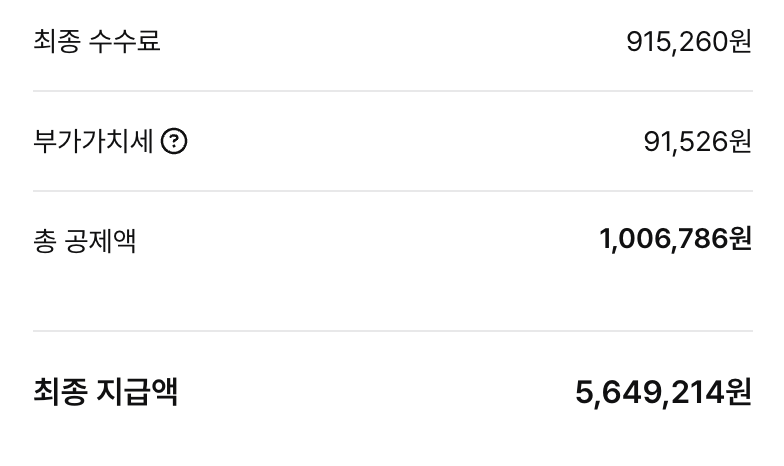Open the 부가가치세 help tooltip icon
The height and width of the screenshot is (466, 784).
[174, 142]
